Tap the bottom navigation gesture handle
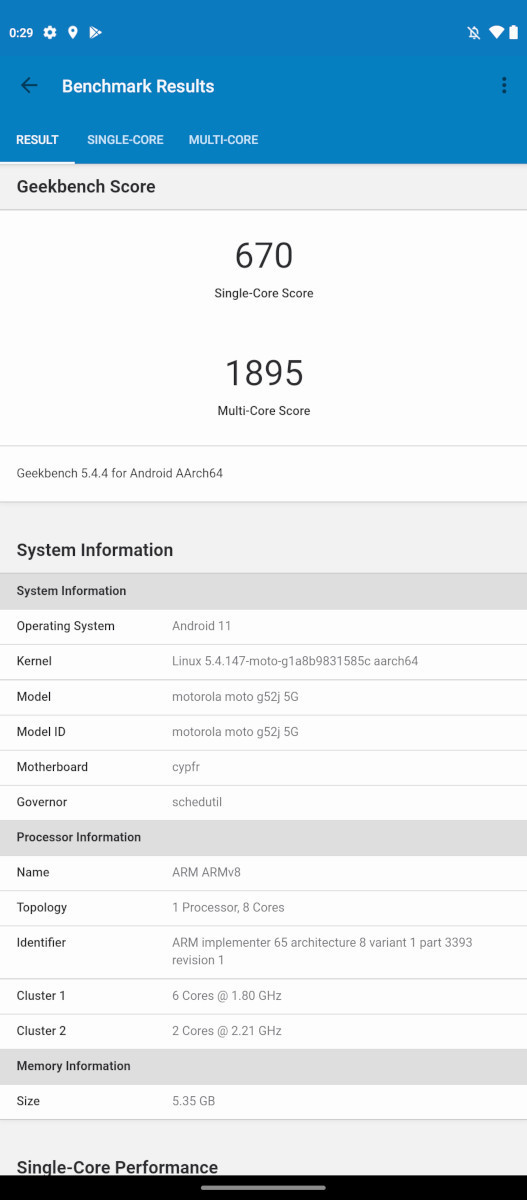This screenshot has height=1200, width=527. tap(263, 1187)
